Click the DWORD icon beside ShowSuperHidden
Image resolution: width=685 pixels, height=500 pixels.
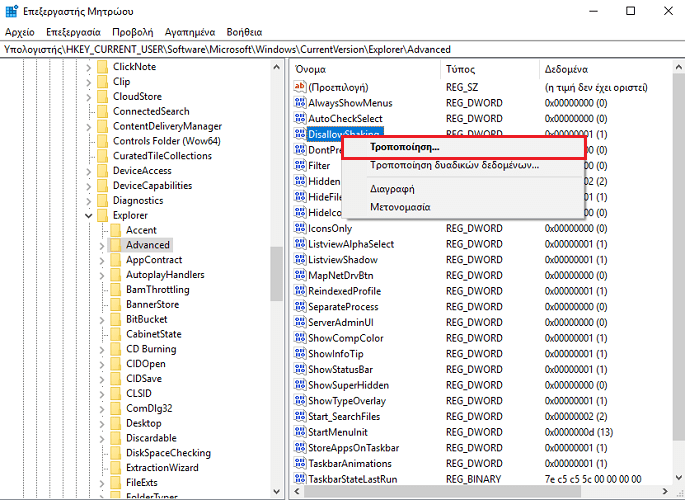[300, 385]
